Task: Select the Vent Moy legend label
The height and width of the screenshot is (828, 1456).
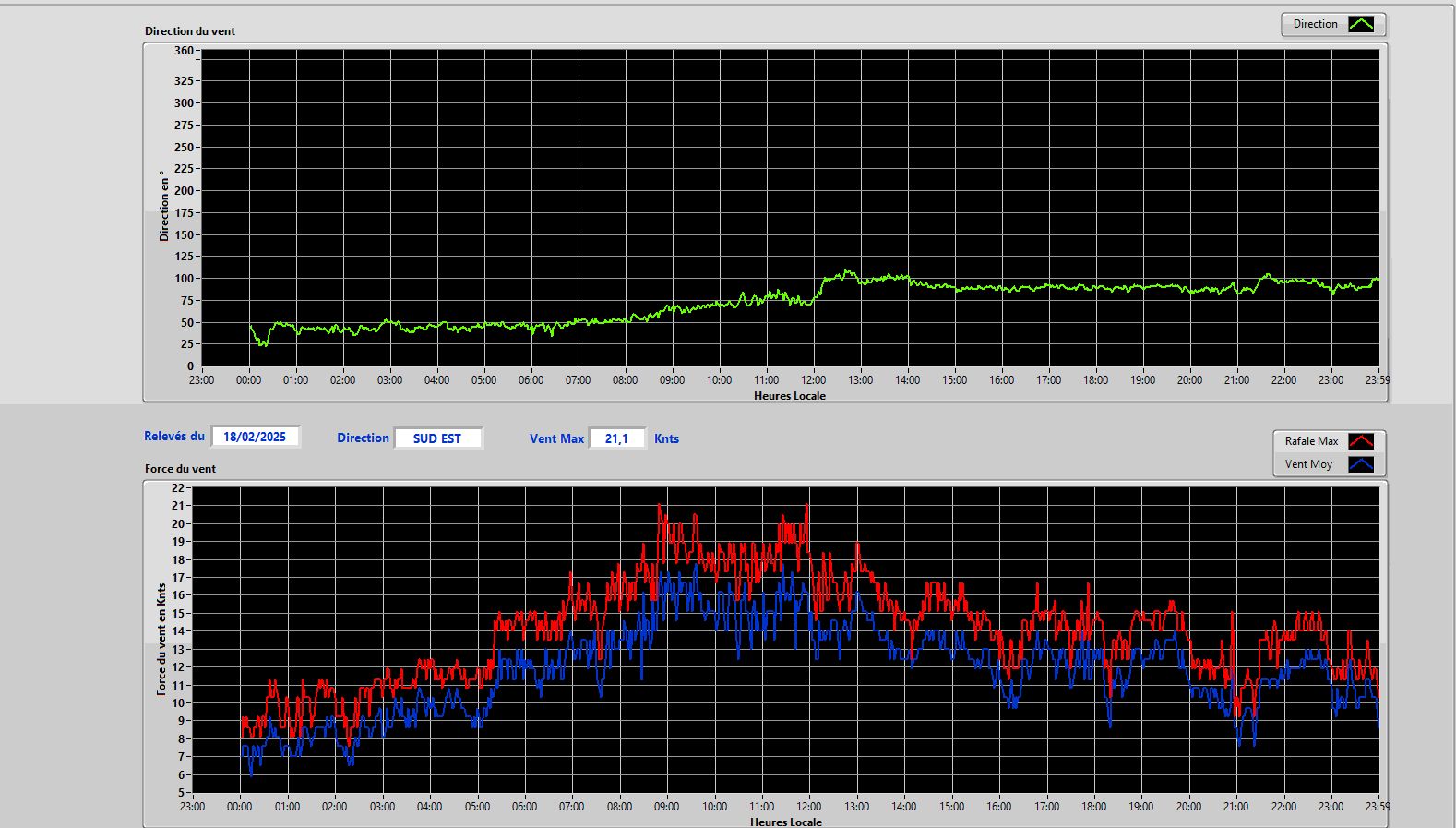Action: tap(1308, 464)
